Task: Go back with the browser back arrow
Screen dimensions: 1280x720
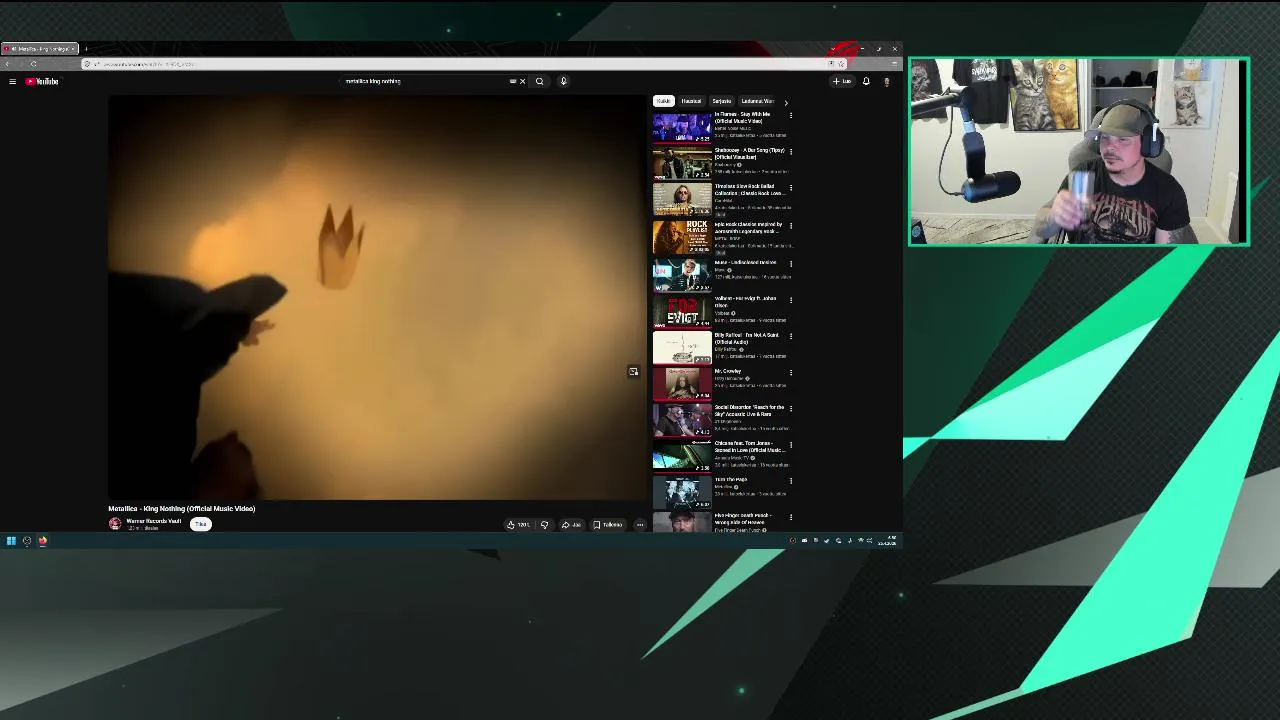Action: pos(8,64)
